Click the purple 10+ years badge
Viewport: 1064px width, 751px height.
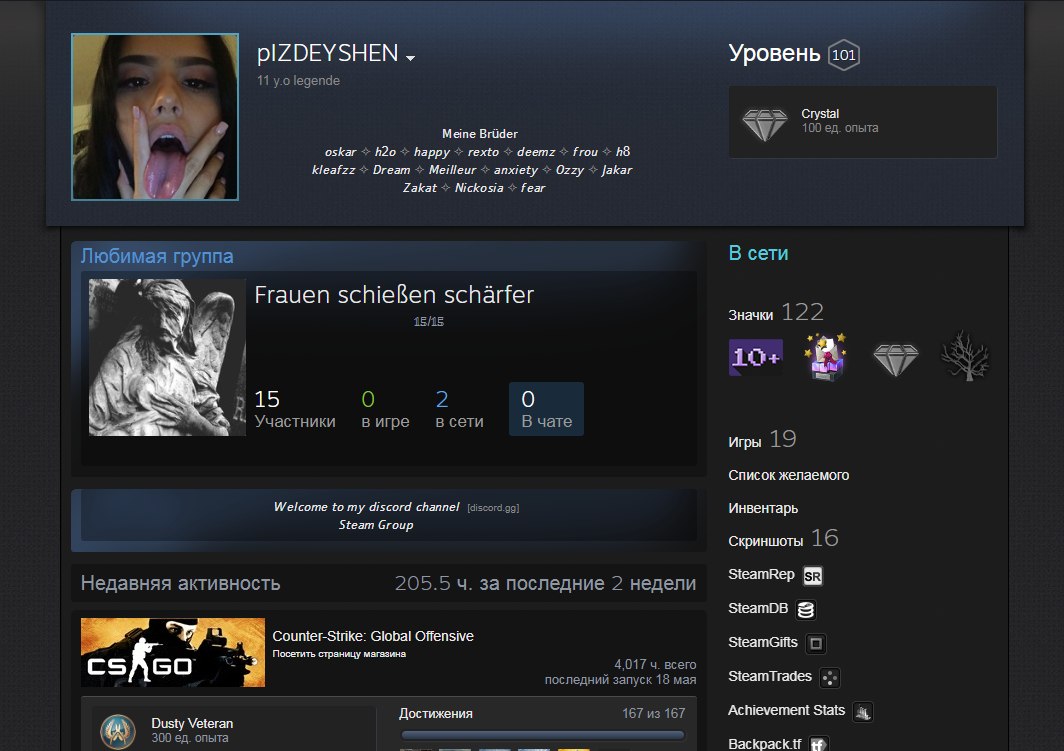[756, 357]
